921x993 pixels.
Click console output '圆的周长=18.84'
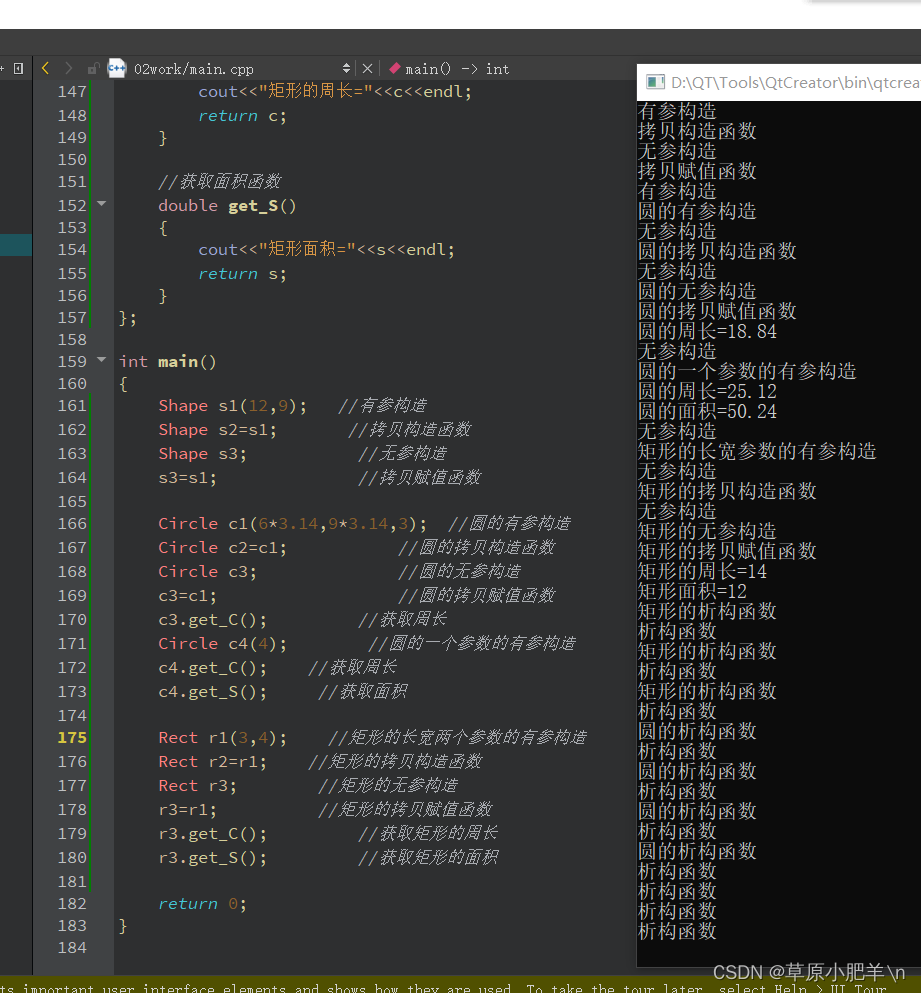tap(707, 331)
